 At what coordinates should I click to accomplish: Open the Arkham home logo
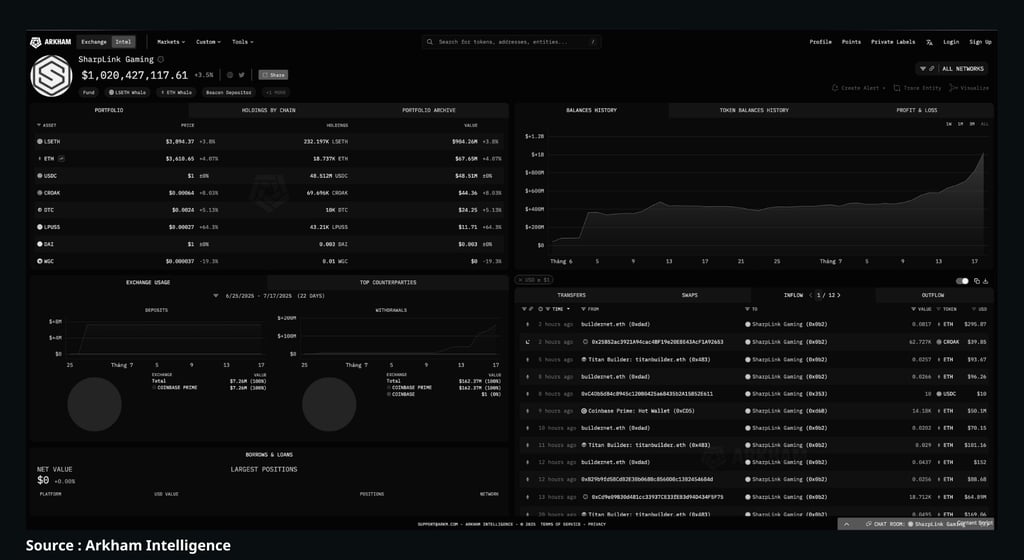(50, 42)
